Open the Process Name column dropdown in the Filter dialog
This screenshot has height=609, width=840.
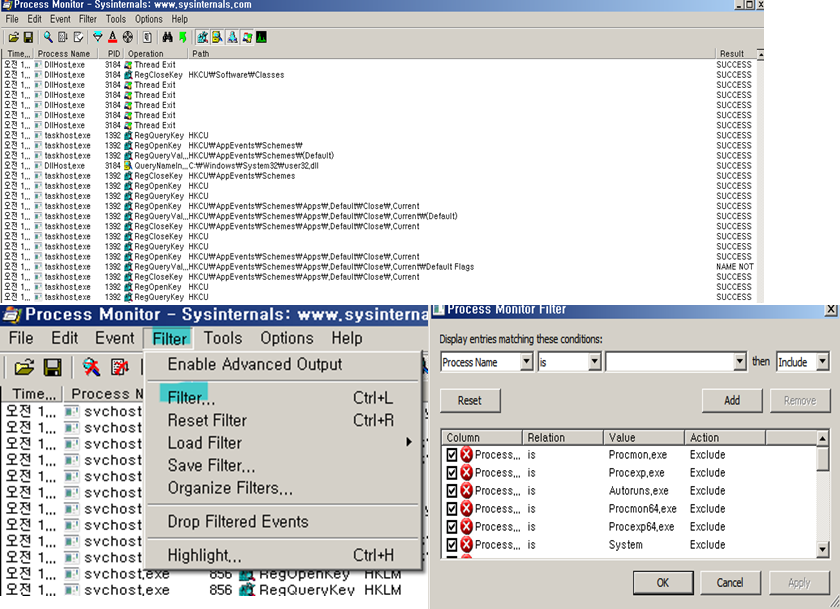tap(527, 362)
